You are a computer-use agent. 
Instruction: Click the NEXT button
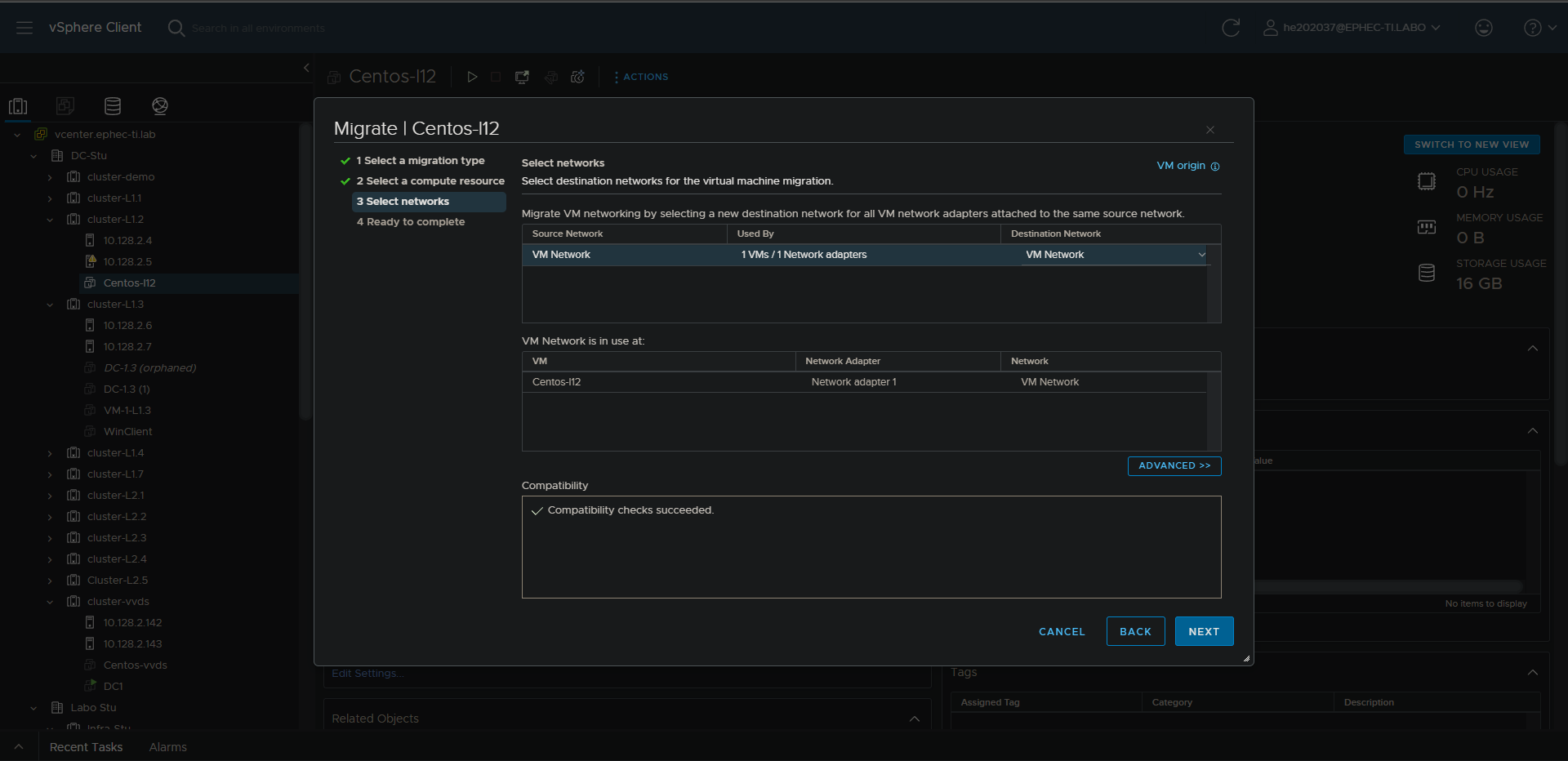tap(1204, 632)
